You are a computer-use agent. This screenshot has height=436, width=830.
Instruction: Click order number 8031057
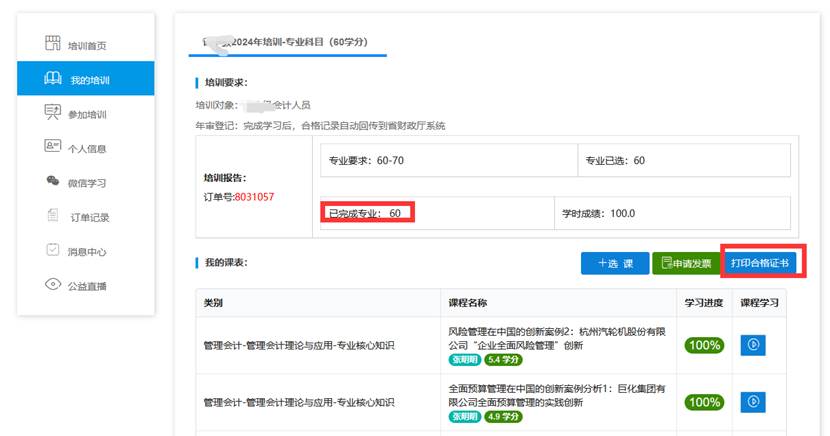254,197
